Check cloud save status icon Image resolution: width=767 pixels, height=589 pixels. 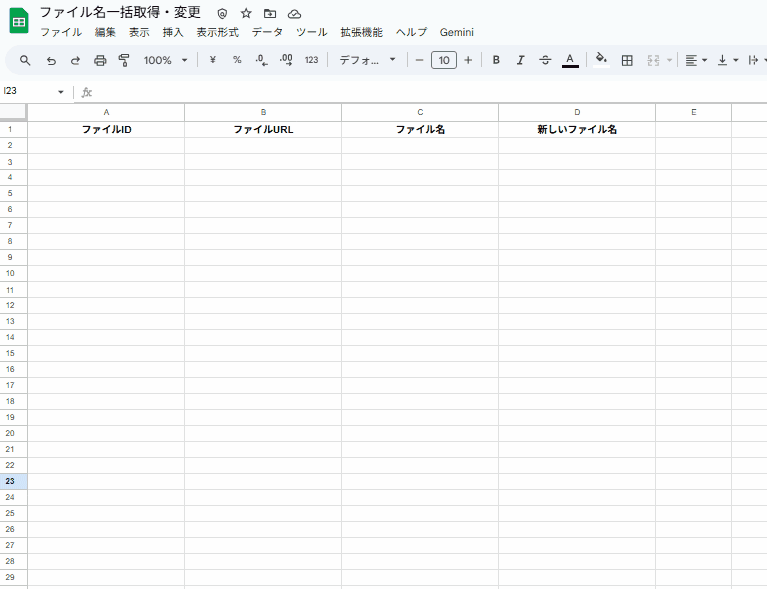pyautogui.click(x=294, y=14)
